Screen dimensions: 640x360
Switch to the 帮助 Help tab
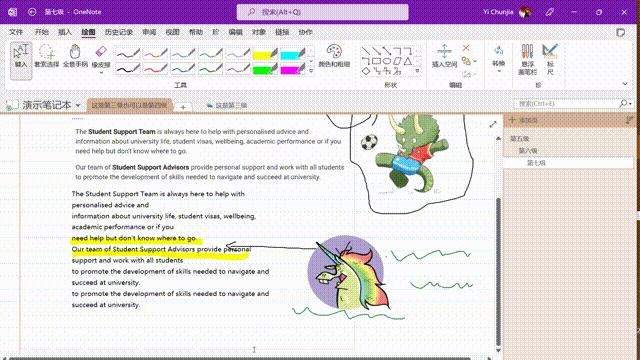196,32
